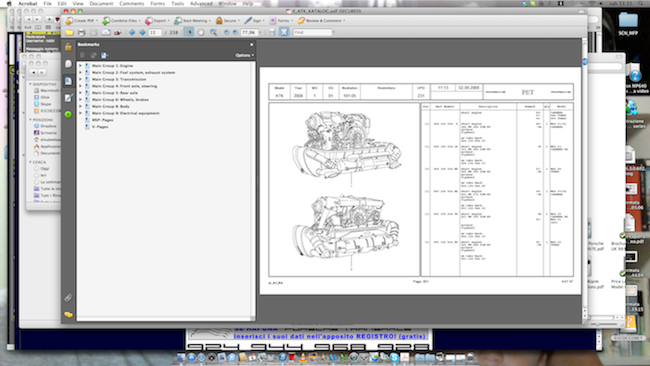
Task: Open zoom percentage dropdown arrow
Action: tap(261, 32)
